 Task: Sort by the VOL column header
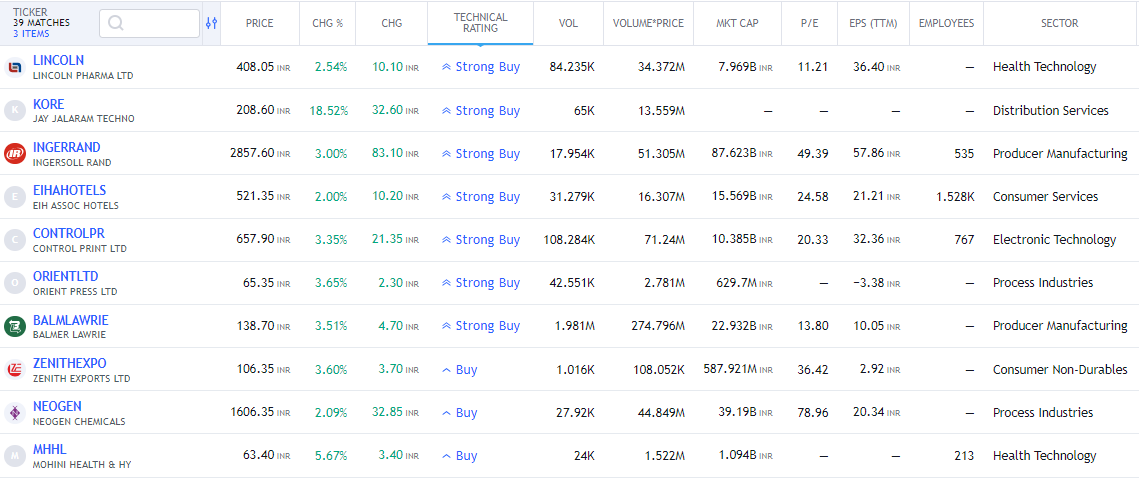568,23
